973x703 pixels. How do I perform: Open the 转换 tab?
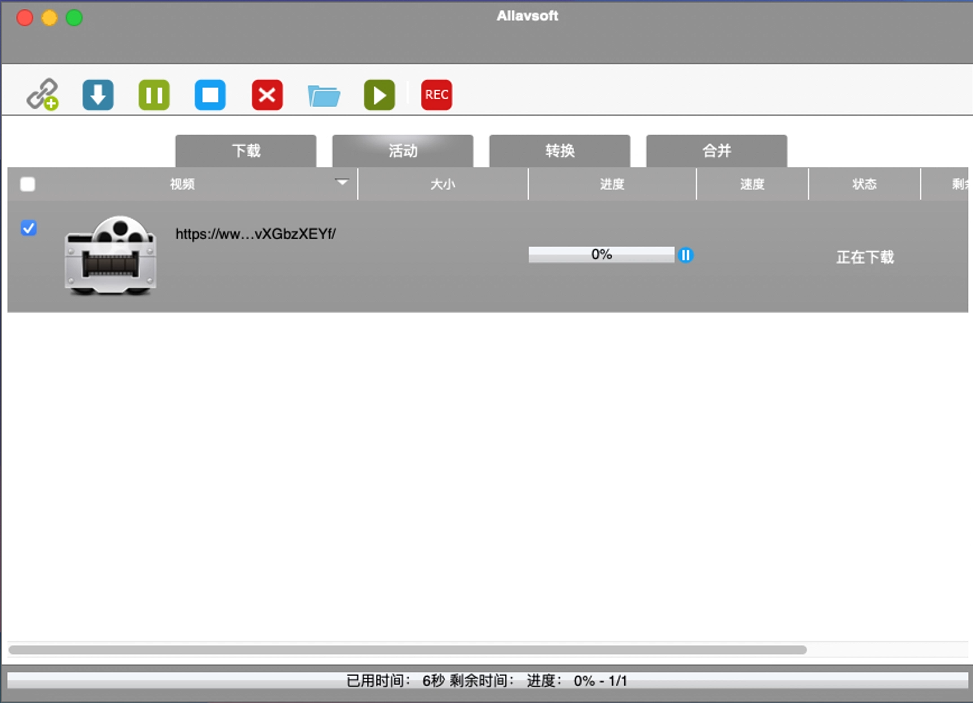pyautogui.click(x=559, y=151)
